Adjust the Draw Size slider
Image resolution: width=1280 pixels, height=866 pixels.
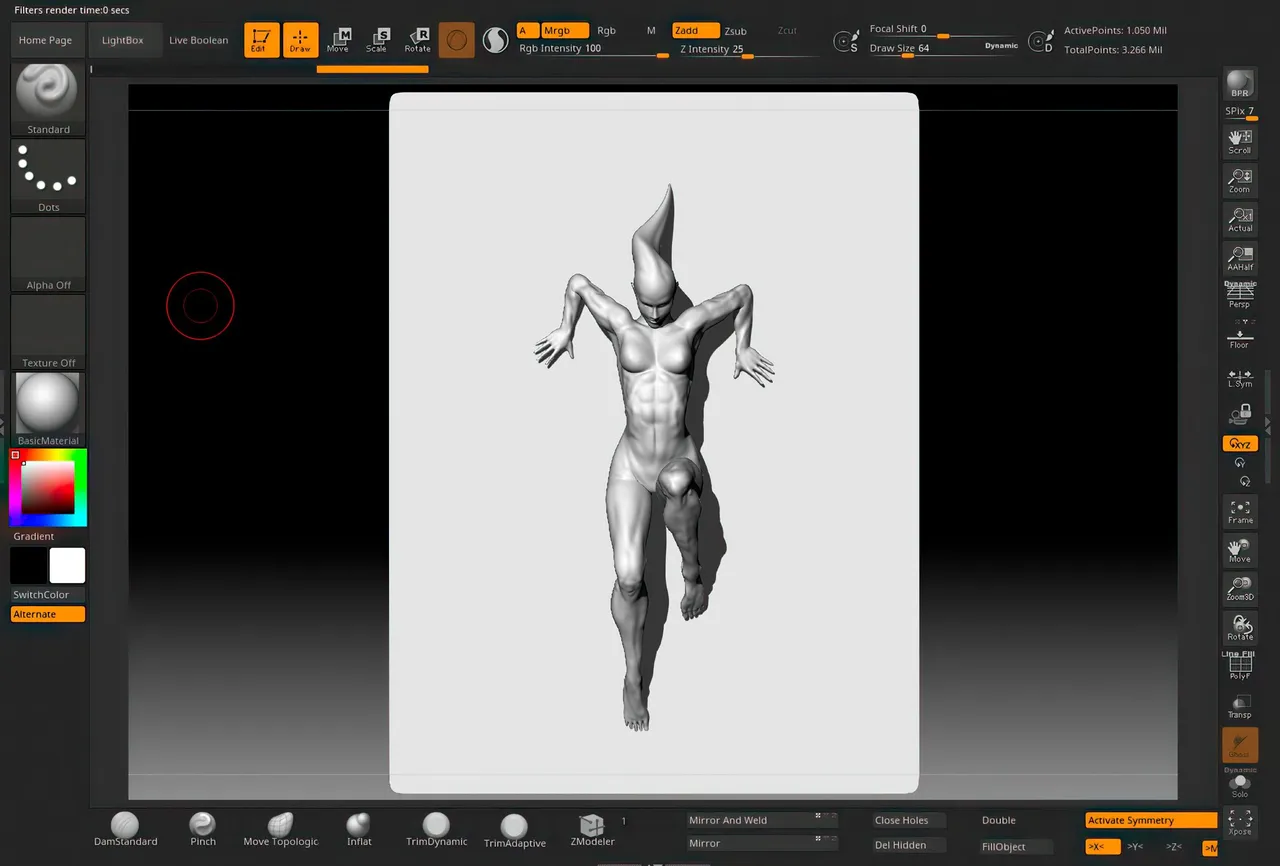924,49
